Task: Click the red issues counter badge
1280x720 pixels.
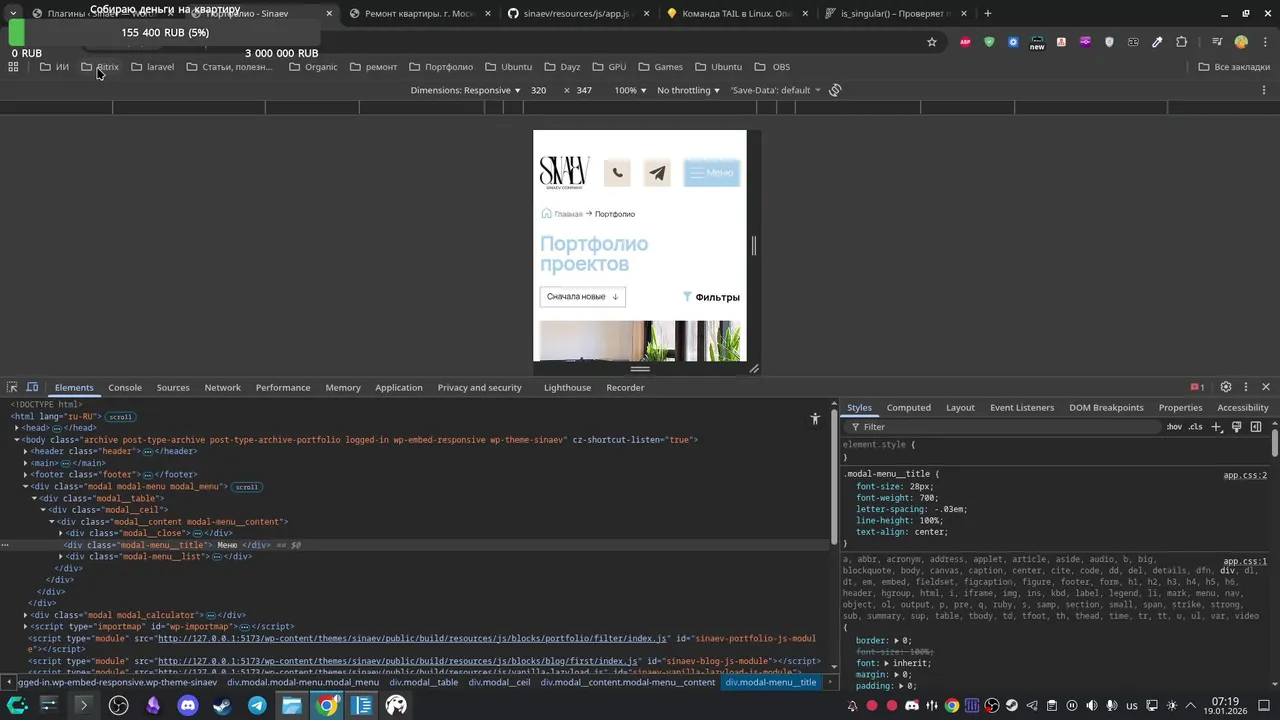Action: [1197, 387]
